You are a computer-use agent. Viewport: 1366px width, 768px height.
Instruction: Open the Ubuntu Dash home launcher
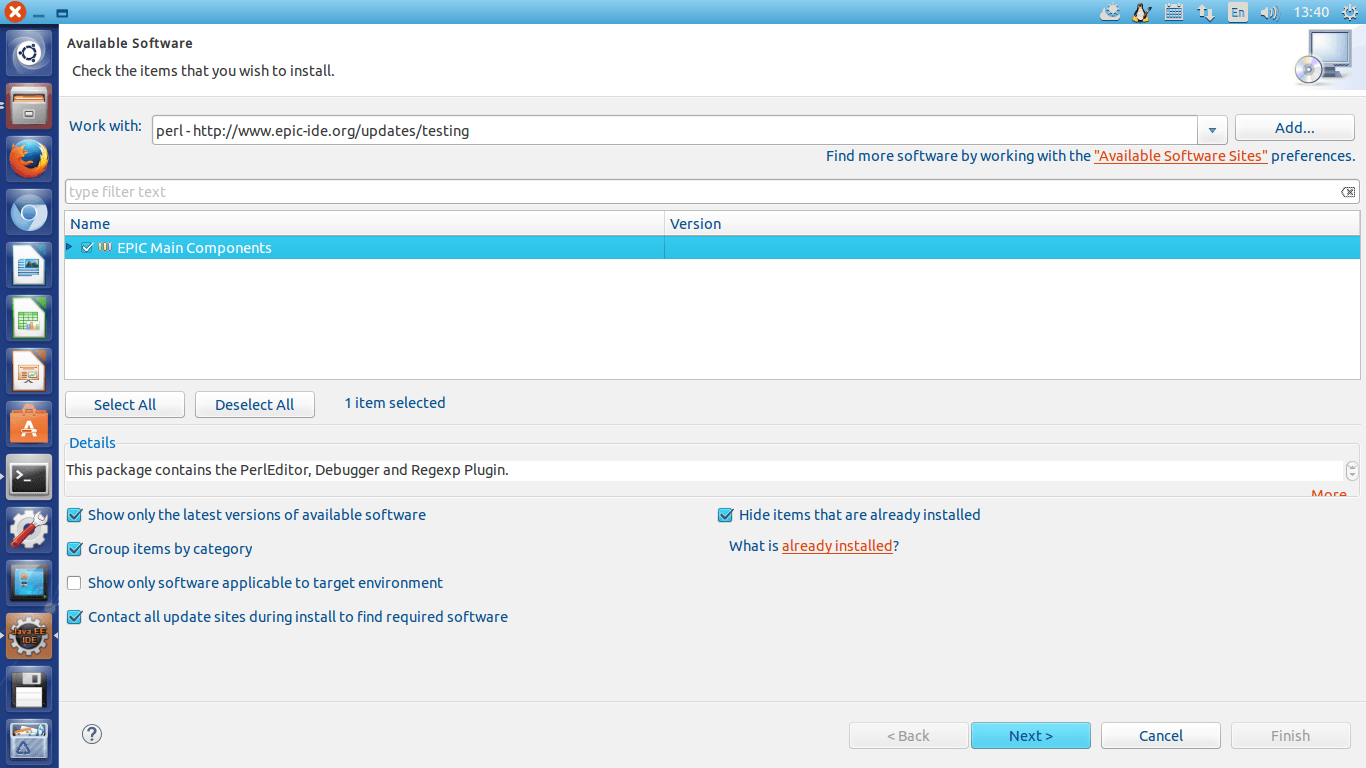[x=29, y=52]
